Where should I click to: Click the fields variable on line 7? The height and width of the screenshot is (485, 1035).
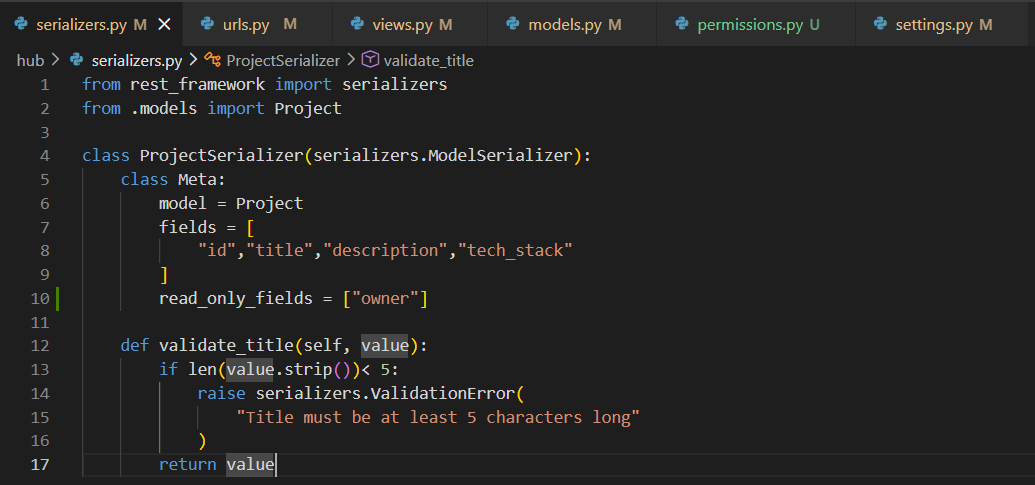point(187,227)
